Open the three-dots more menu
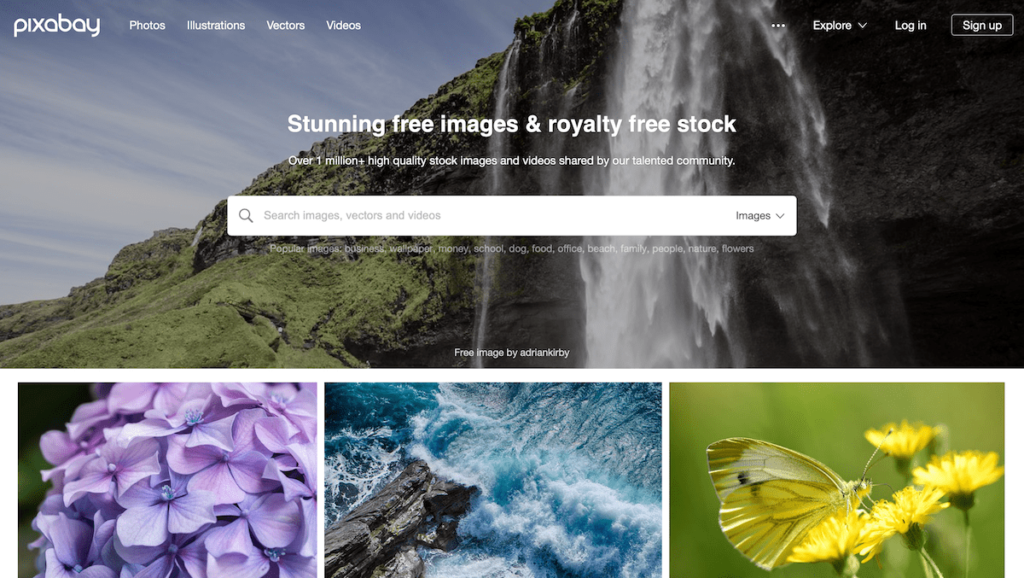Image resolution: width=1024 pixels, height=578 pixels. 778,25
